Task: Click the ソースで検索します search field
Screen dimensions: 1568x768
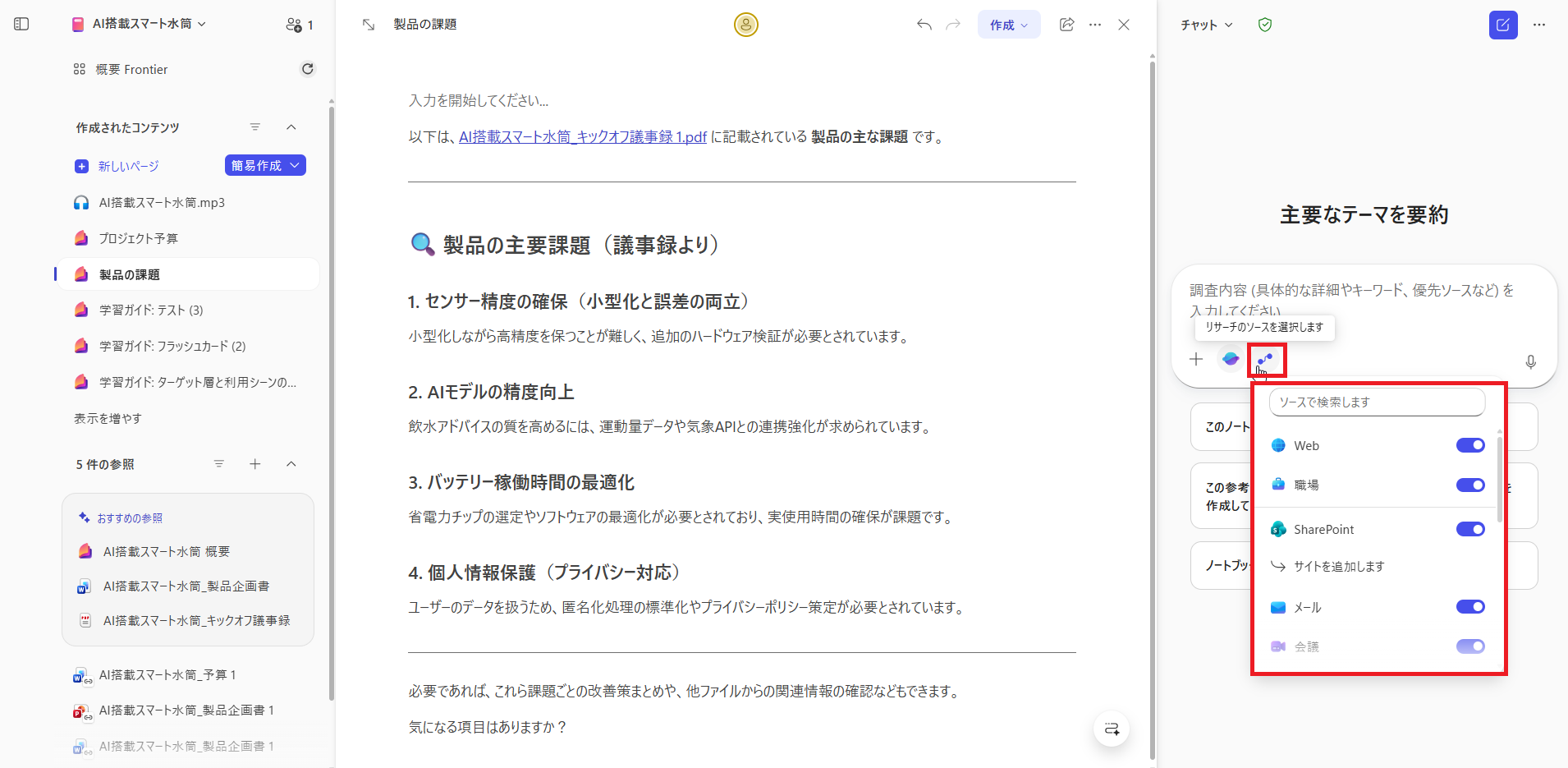Action: pos(1376,402)
